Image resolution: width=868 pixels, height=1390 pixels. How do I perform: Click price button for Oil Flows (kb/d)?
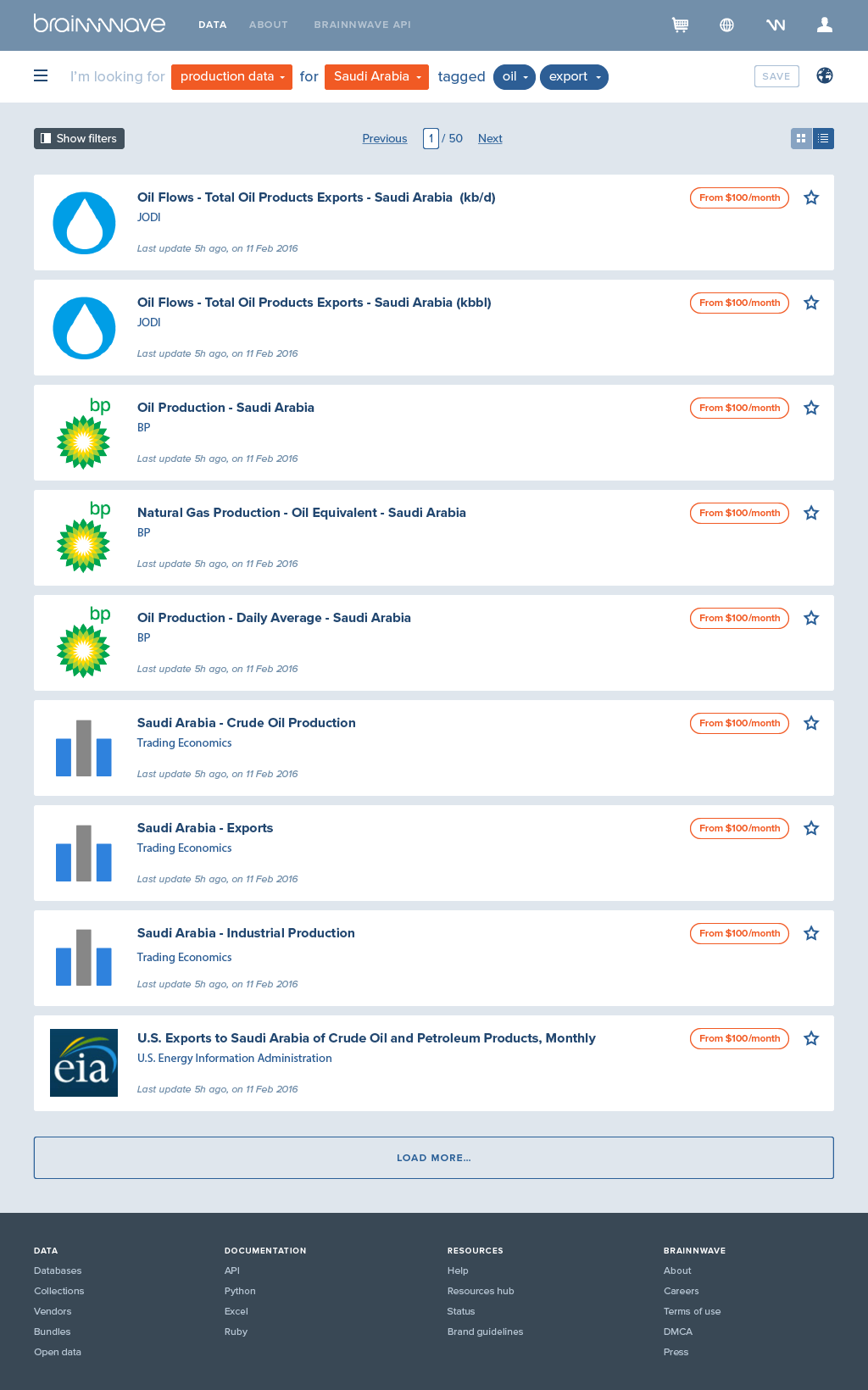tap(739, 197)
